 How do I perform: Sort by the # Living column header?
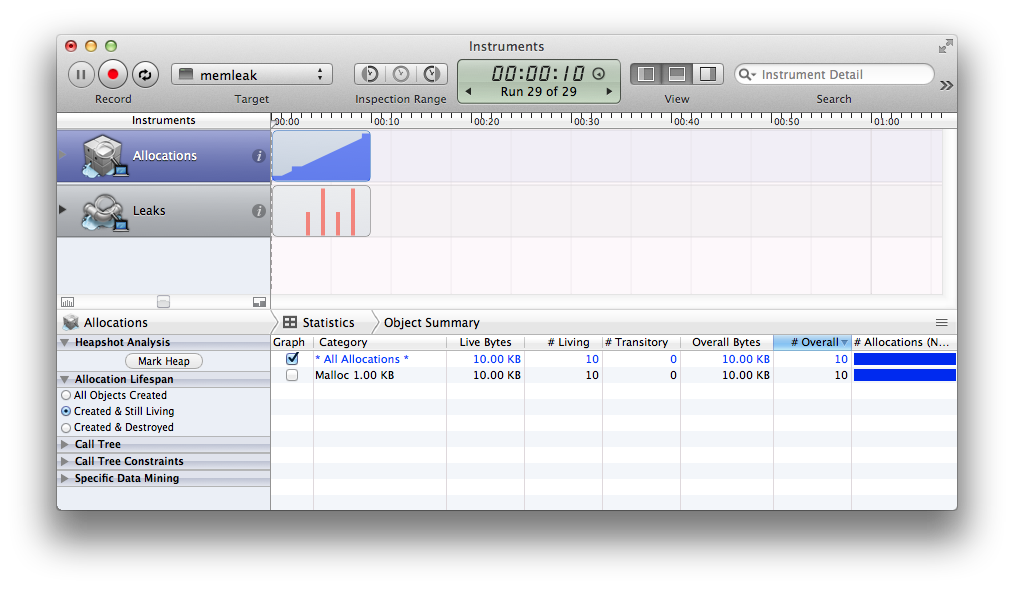564,342
